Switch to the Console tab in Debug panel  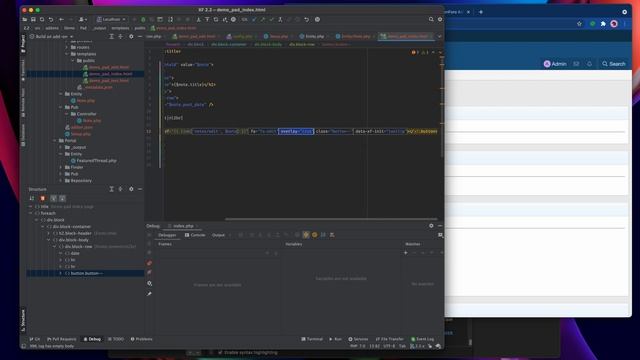pos(195,235)
